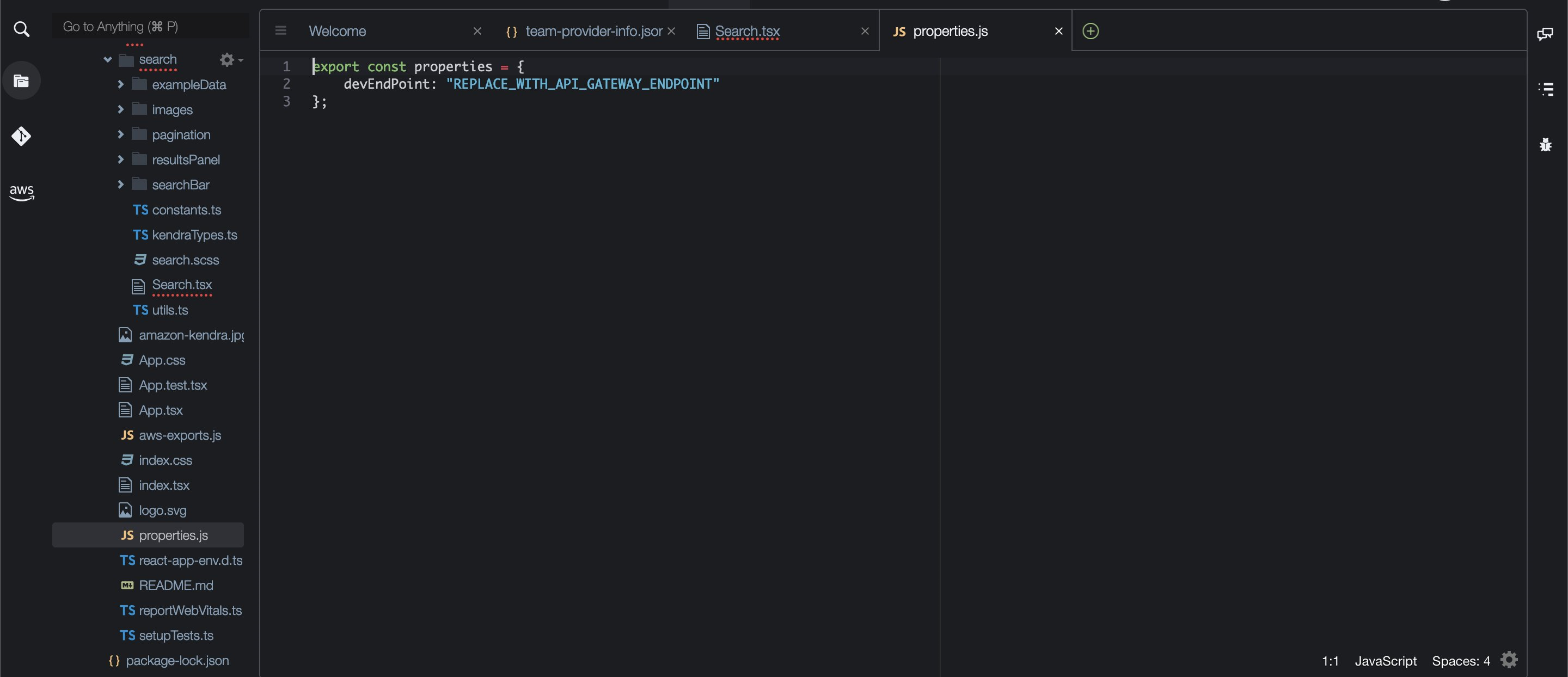Expand the searchBar folder

click(x=120, y=184)
